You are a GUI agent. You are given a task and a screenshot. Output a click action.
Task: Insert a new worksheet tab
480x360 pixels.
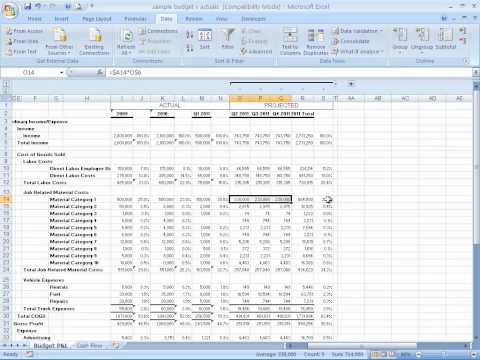pyautogui.click(x=116, y=346)
